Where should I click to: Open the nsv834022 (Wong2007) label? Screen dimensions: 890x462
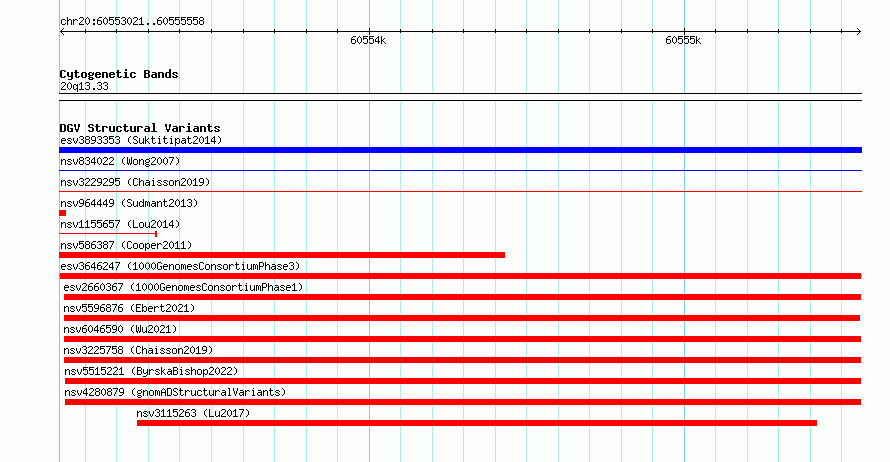coord(120,161)
